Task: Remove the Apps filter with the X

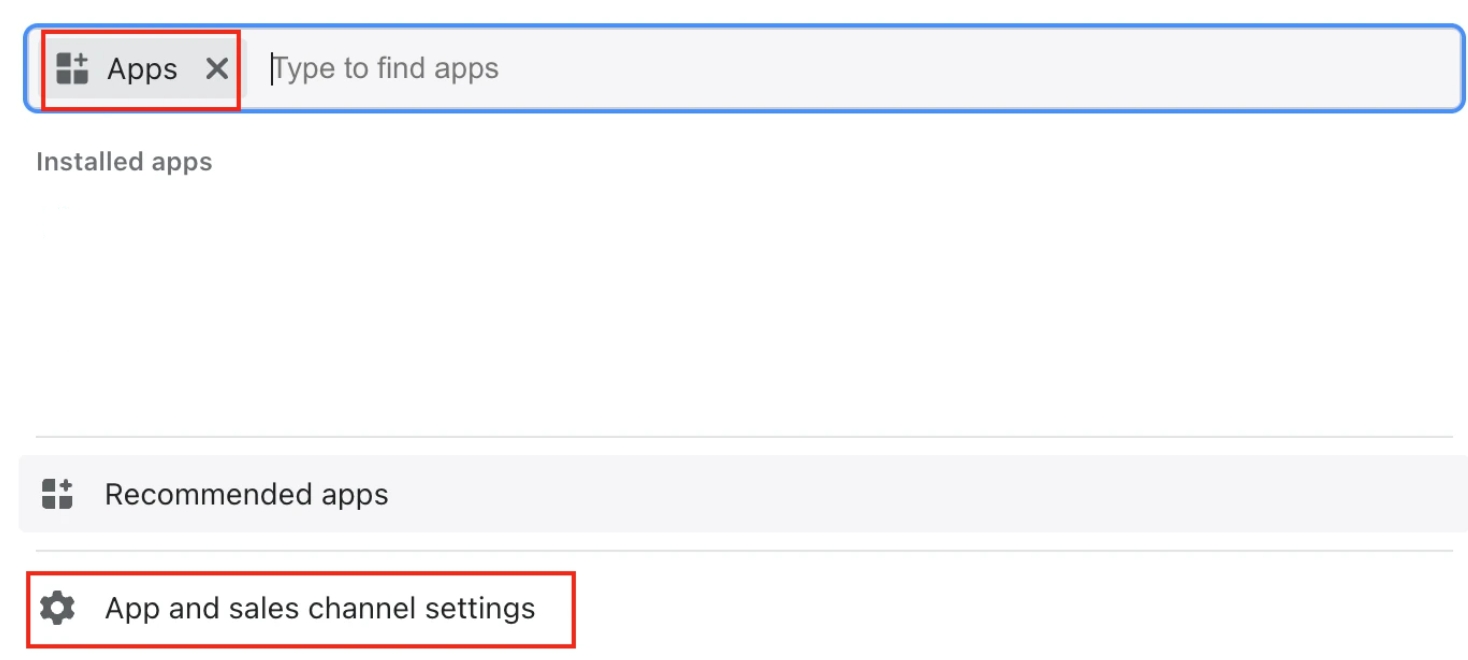Action: [x=217, y=69]
